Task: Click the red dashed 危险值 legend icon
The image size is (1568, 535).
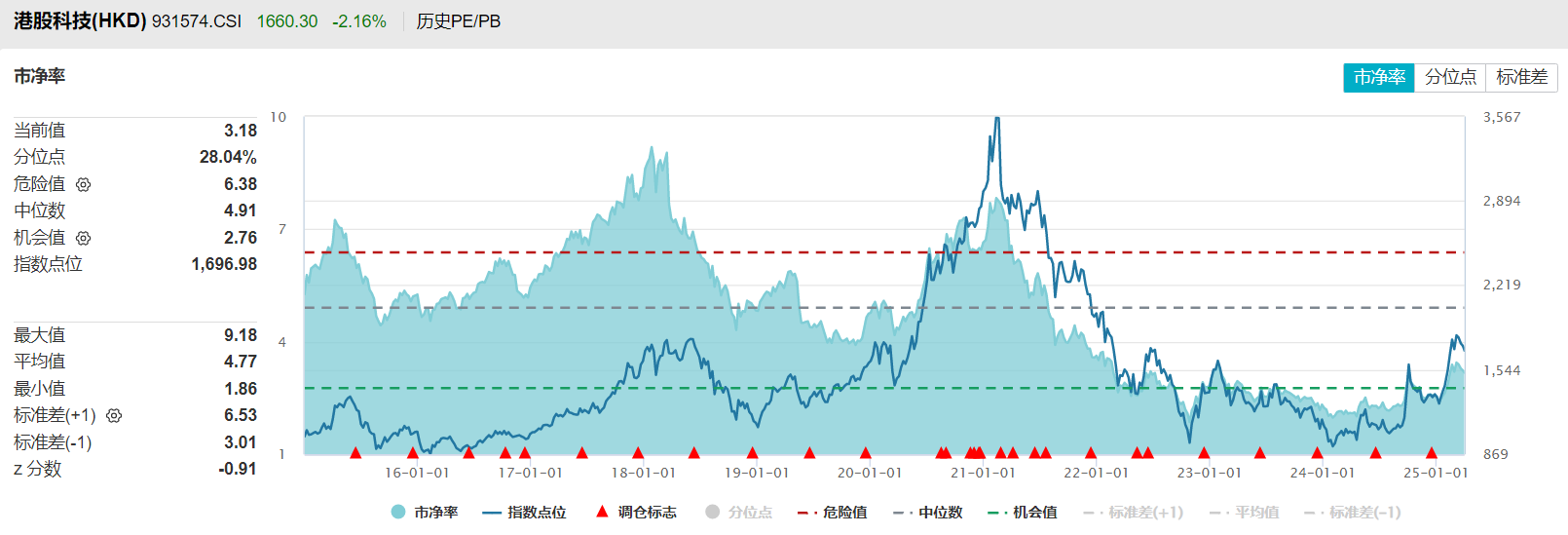Action: coord(806,513)
